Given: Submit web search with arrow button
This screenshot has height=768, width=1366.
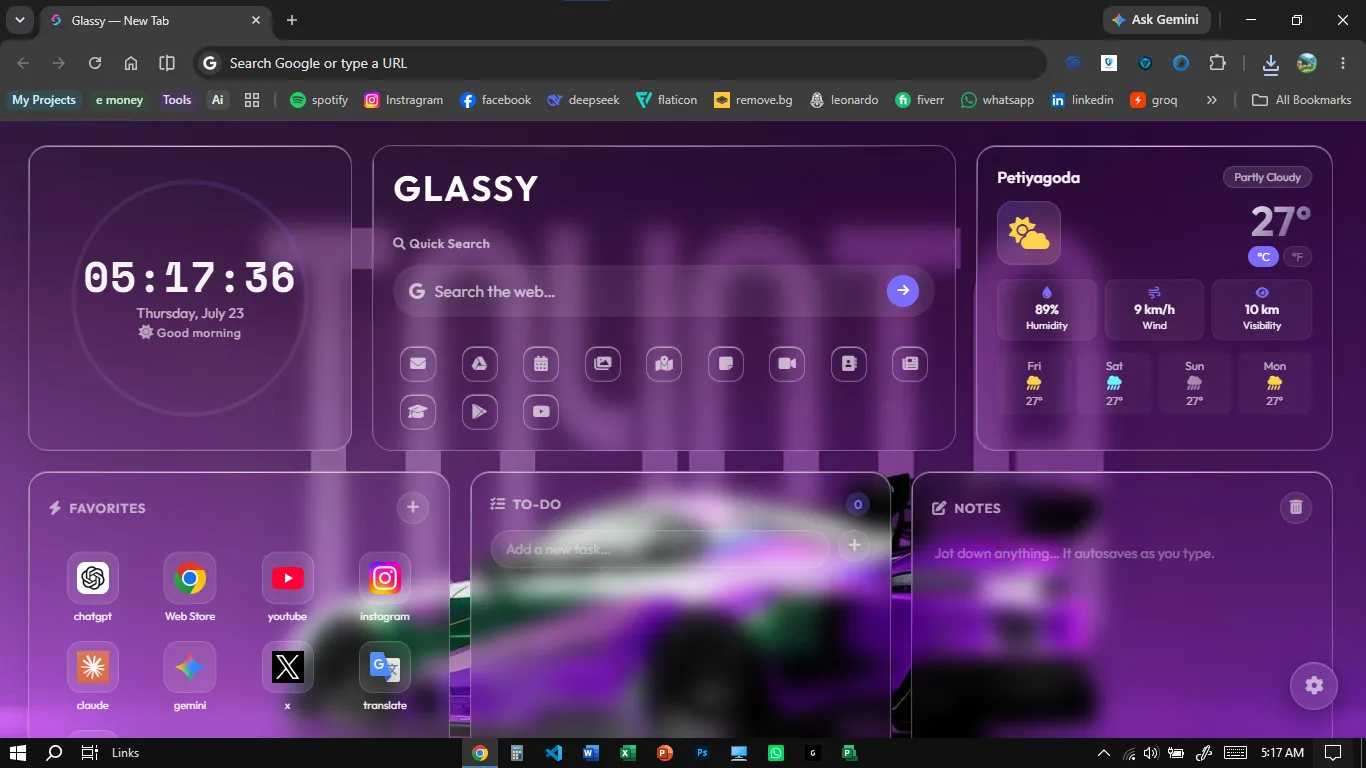Looking at the screenshot, I should (x=903, y=291).
